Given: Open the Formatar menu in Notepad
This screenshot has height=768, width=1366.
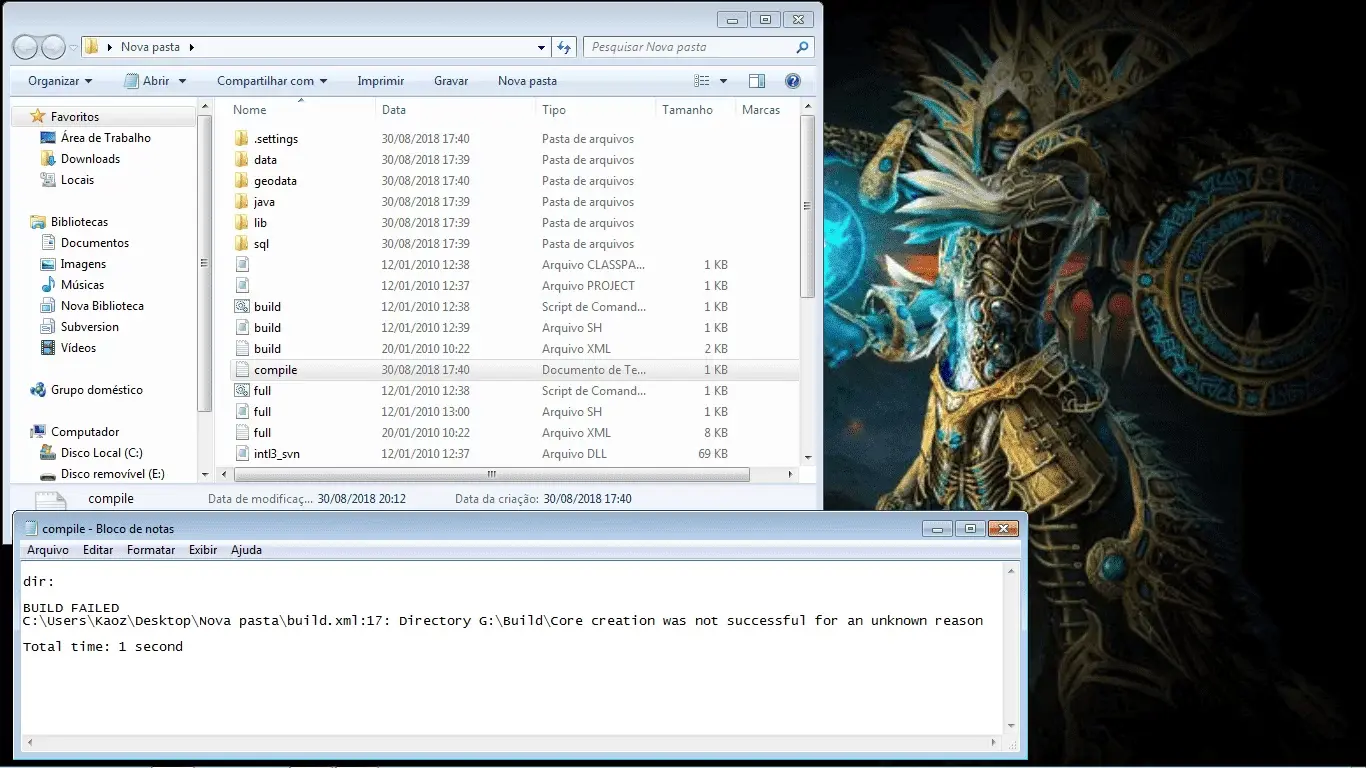Looking at the screenshot, I should 151,550.
